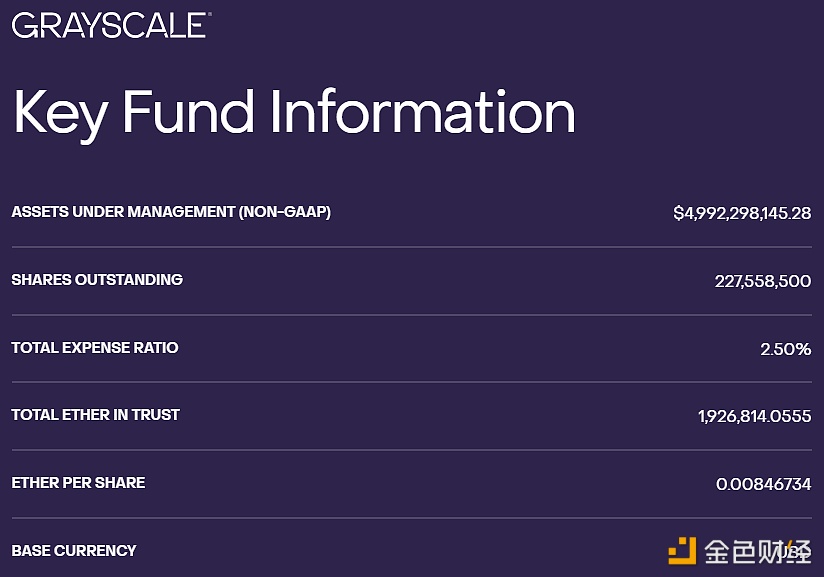Screen dimensions: 824x577
Task: Click the Chinese watermark text 金色财经
Action: tap(757, 551)
